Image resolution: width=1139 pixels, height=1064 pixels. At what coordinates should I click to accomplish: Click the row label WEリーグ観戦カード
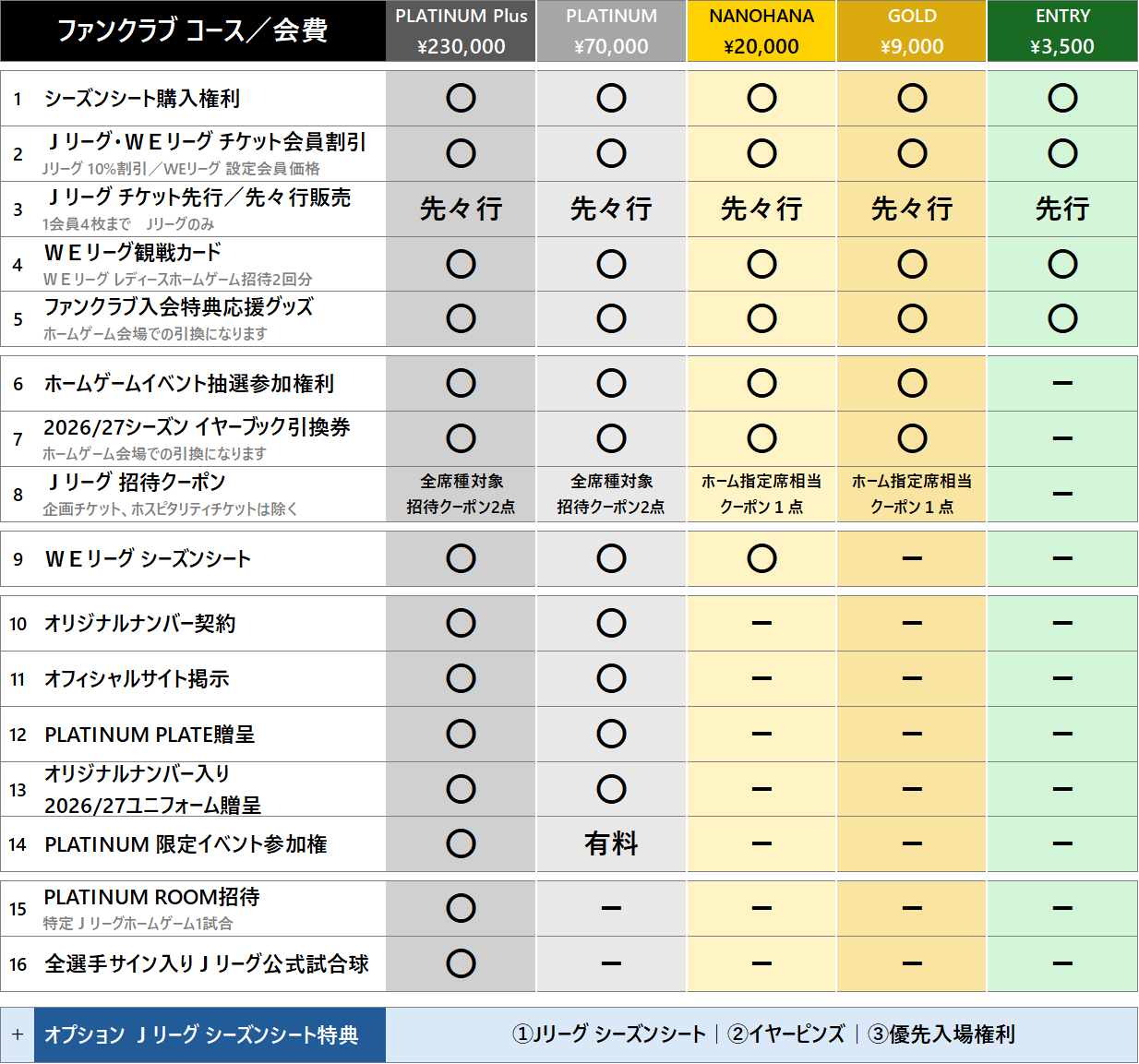133,253
